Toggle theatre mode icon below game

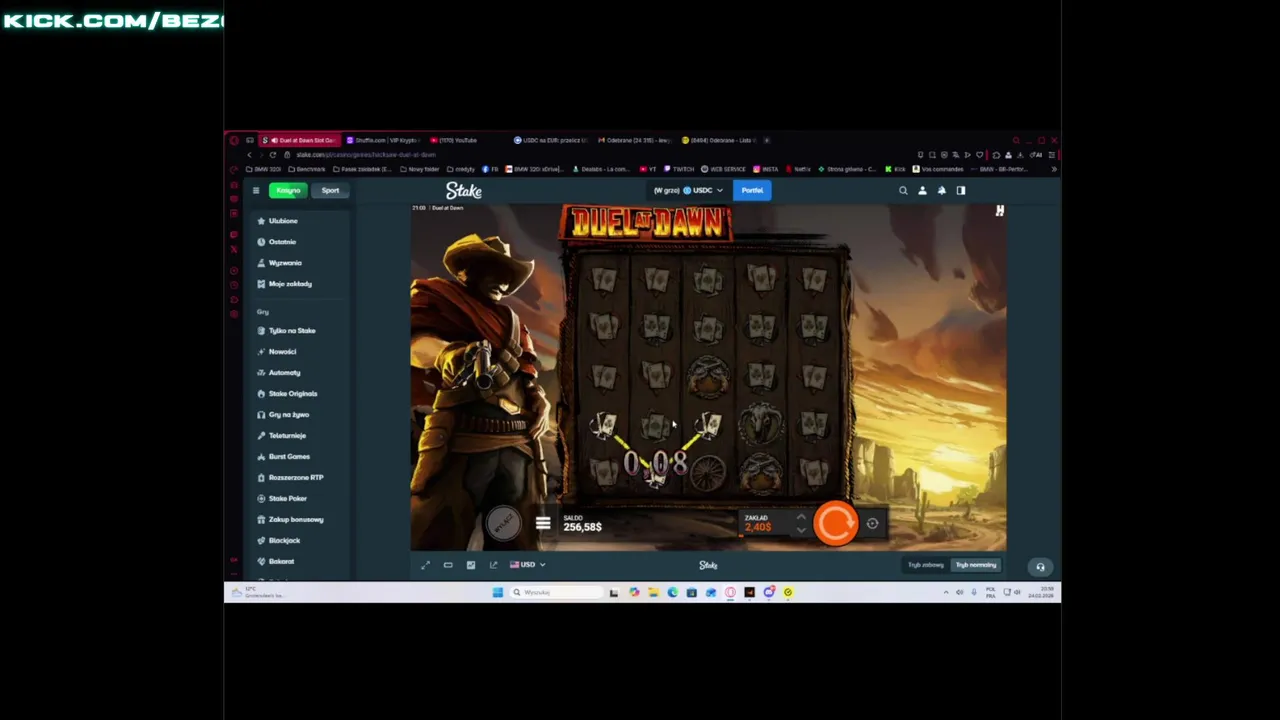(448, 565)
